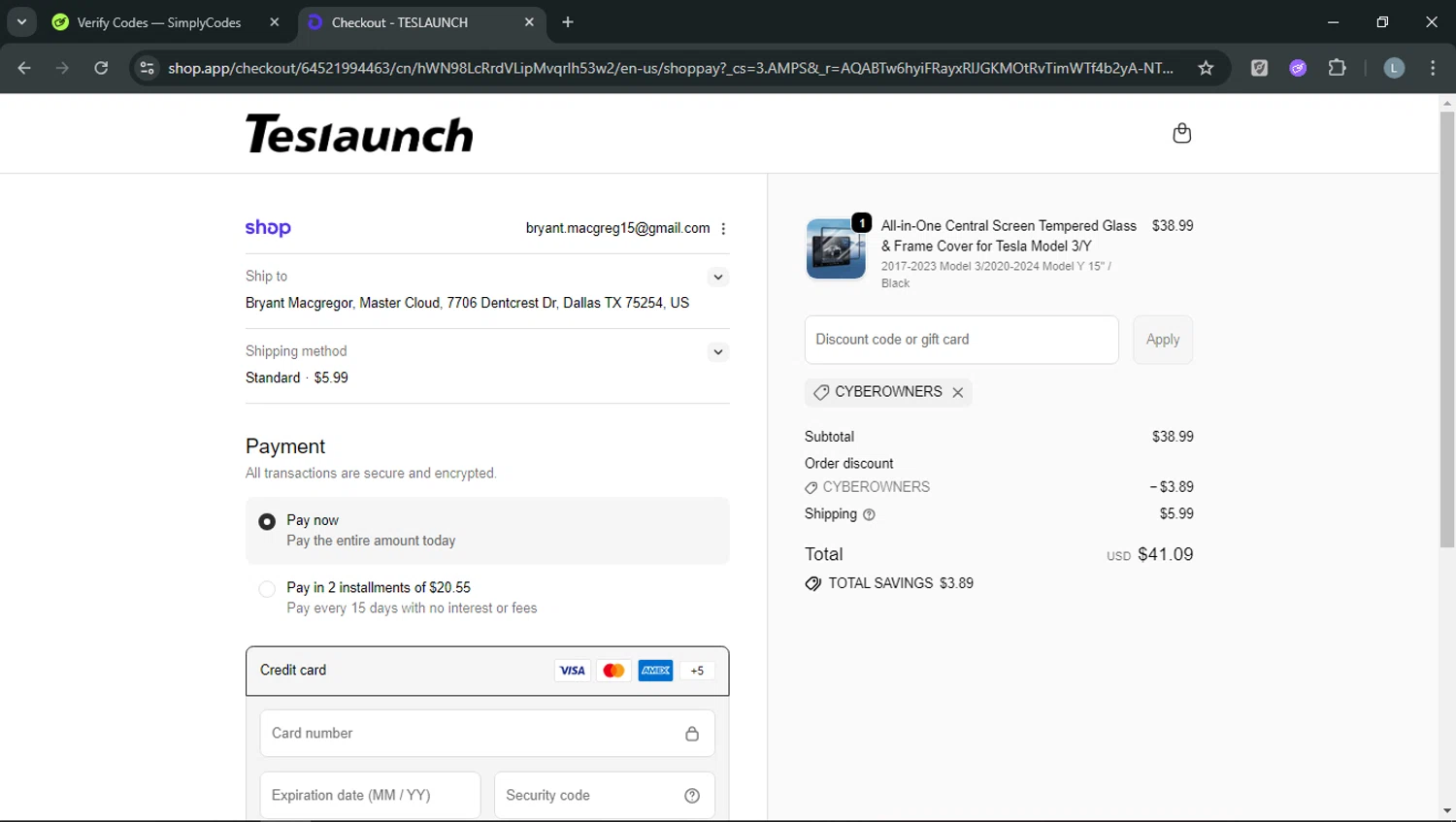Open the browser Extensions puzzle icon
Image resolution: width=1456 pixels, height=822 pixels.
[x=1337, y=68]
